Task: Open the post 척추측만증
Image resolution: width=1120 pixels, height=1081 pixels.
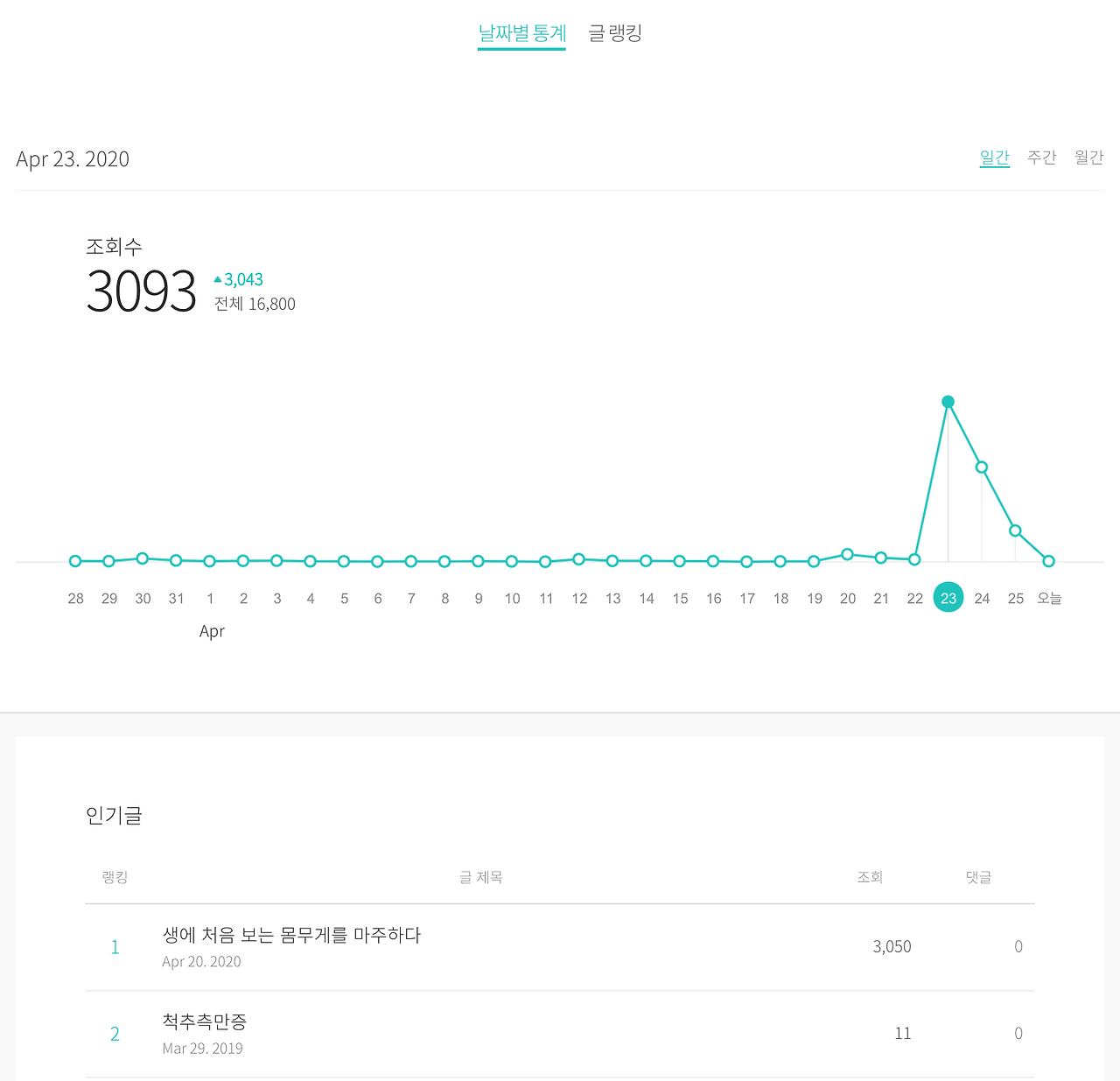Action: (x=205, y=1022)
